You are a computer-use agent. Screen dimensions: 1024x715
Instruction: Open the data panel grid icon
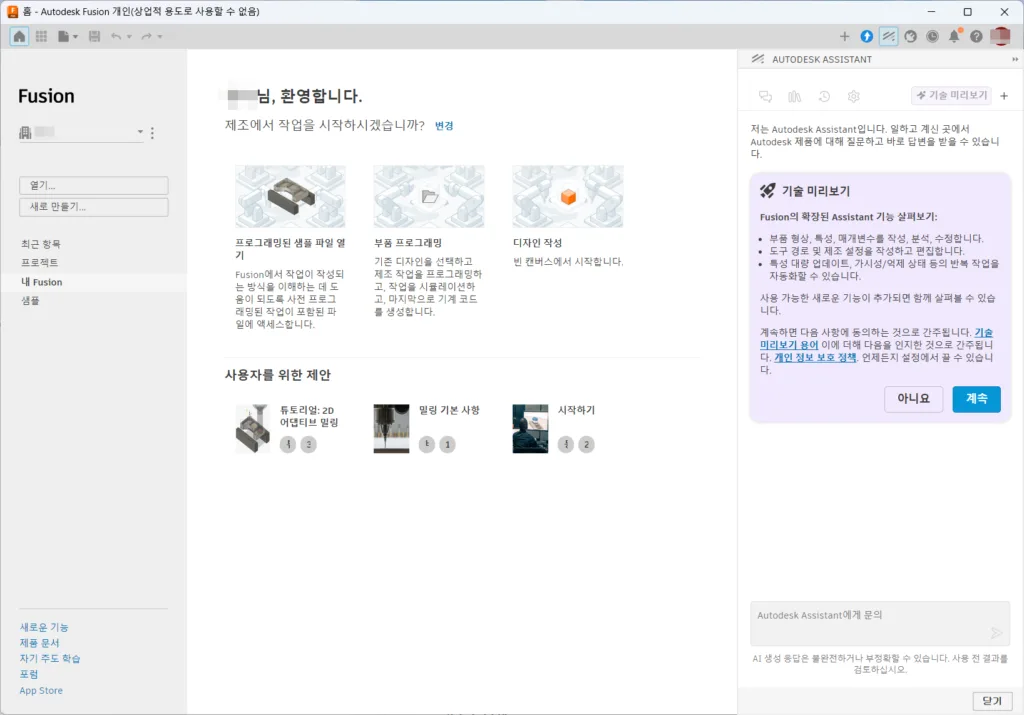pos(41,37)
